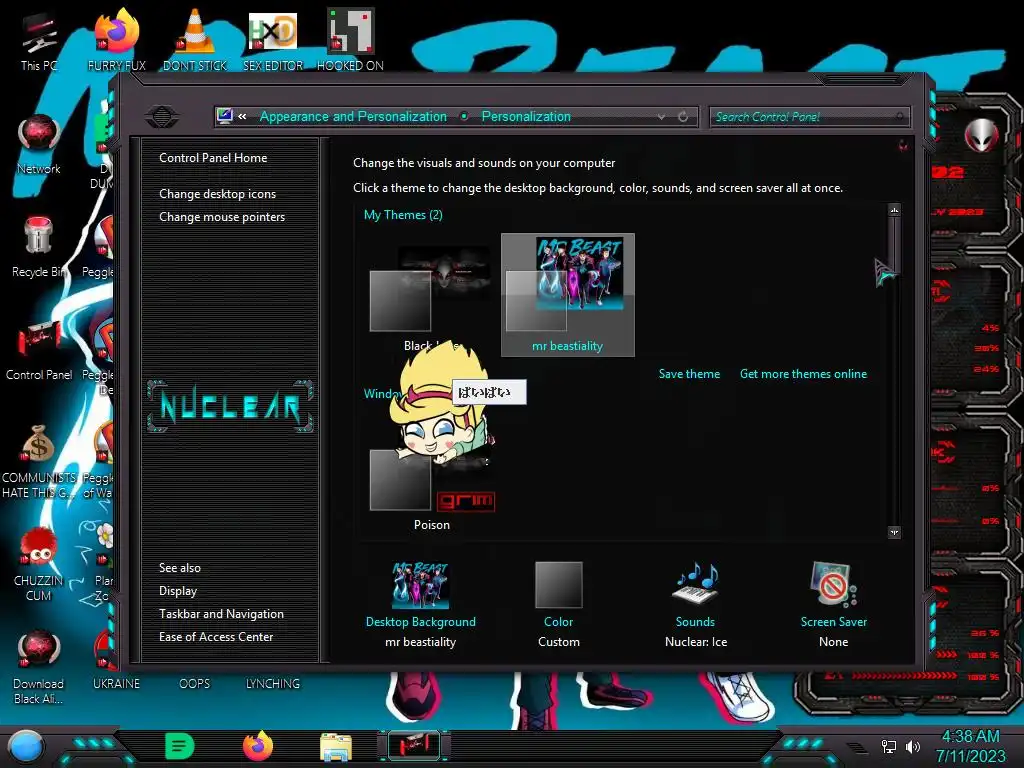This screenshot has width=1024, height=768.
Task: Open the UKRAINE desktop shortcut
Action: [x=116, y=684]
